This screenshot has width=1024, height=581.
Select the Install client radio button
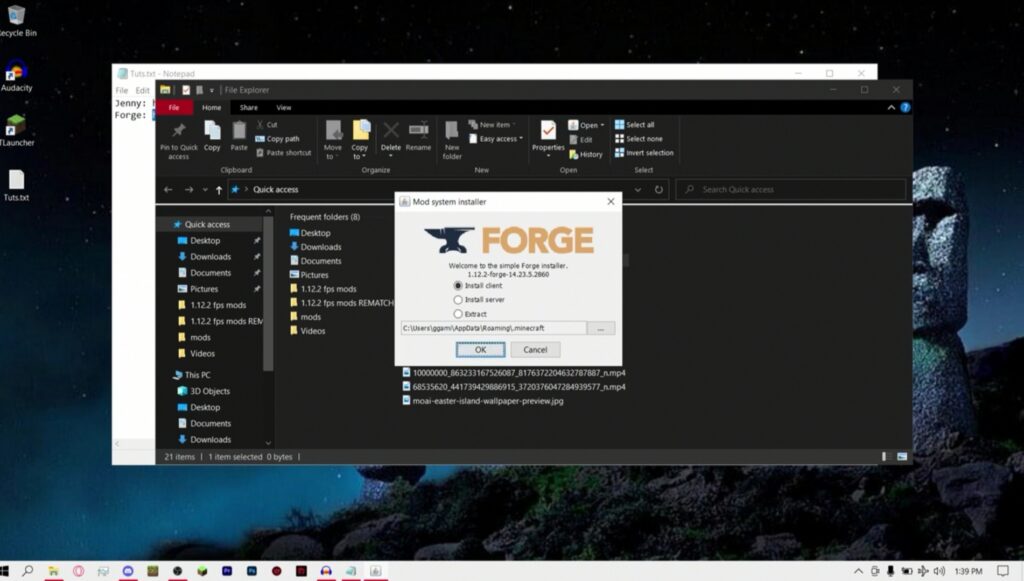[458, 285]
